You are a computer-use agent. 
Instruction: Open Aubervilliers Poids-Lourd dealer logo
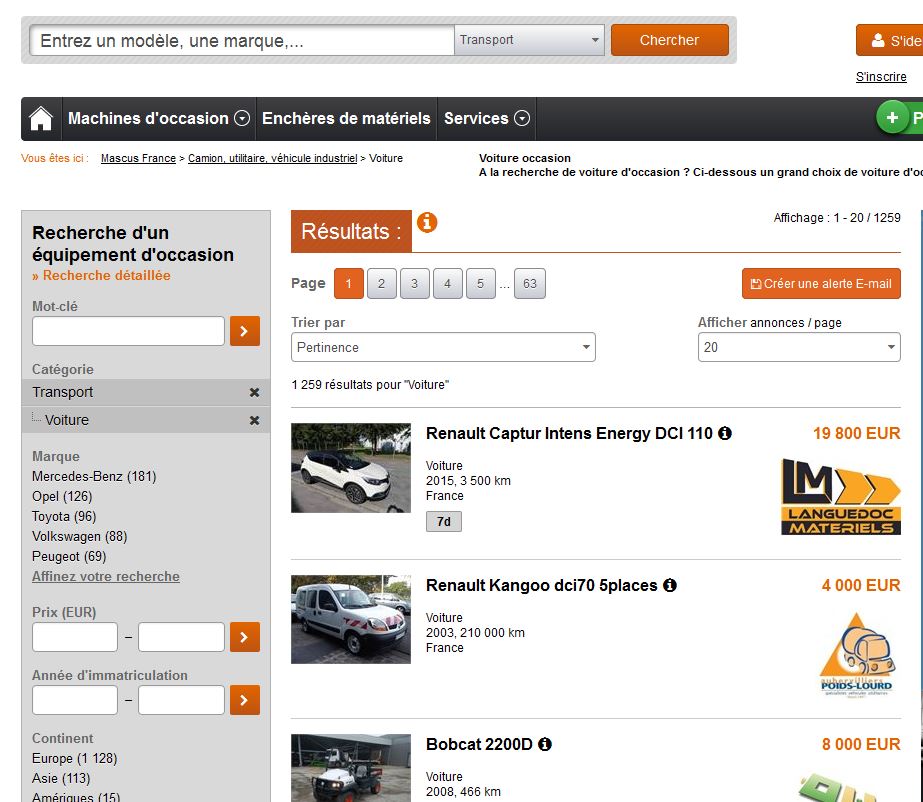click(856, 655)
